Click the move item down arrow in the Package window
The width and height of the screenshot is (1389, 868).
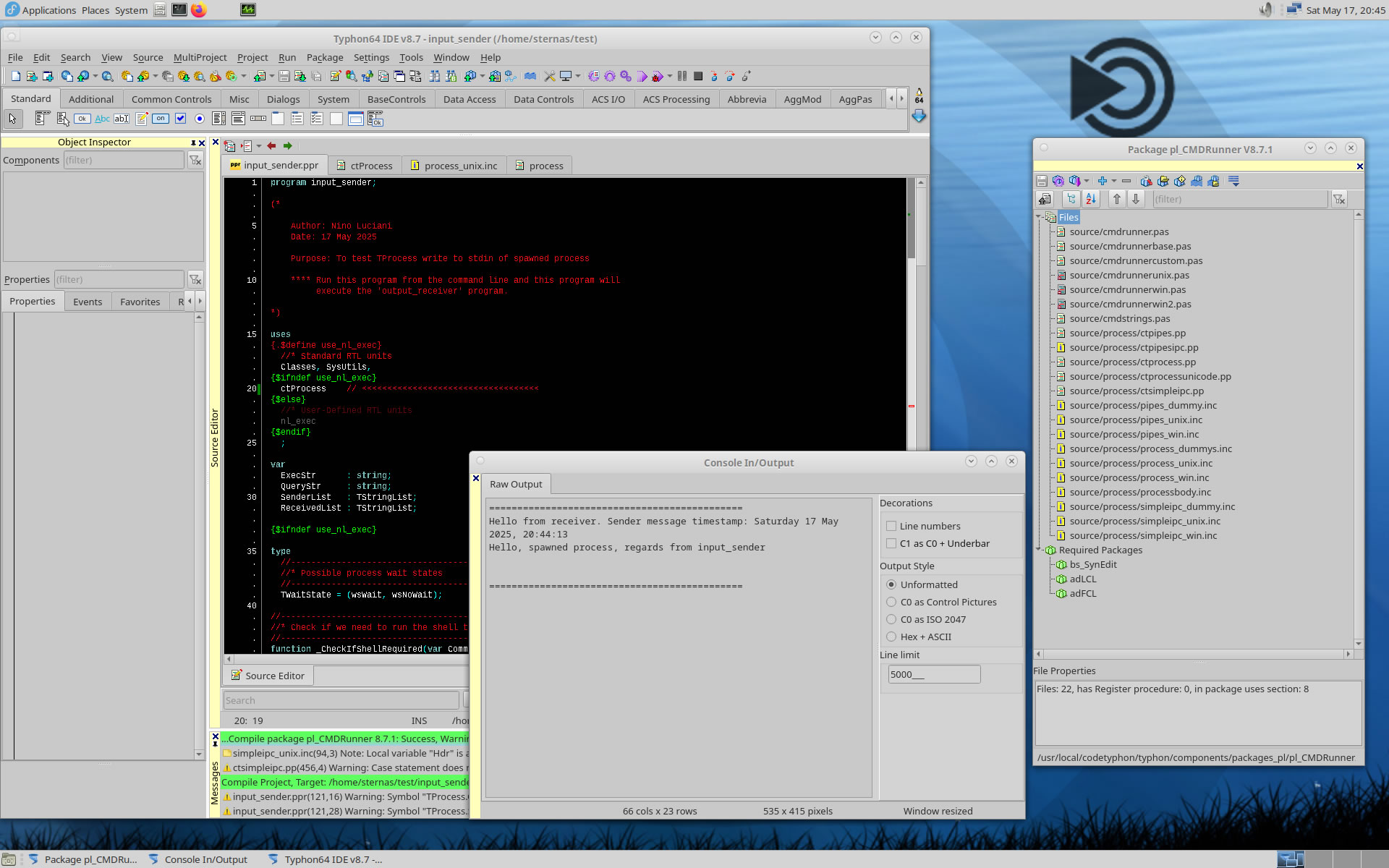1136,199
